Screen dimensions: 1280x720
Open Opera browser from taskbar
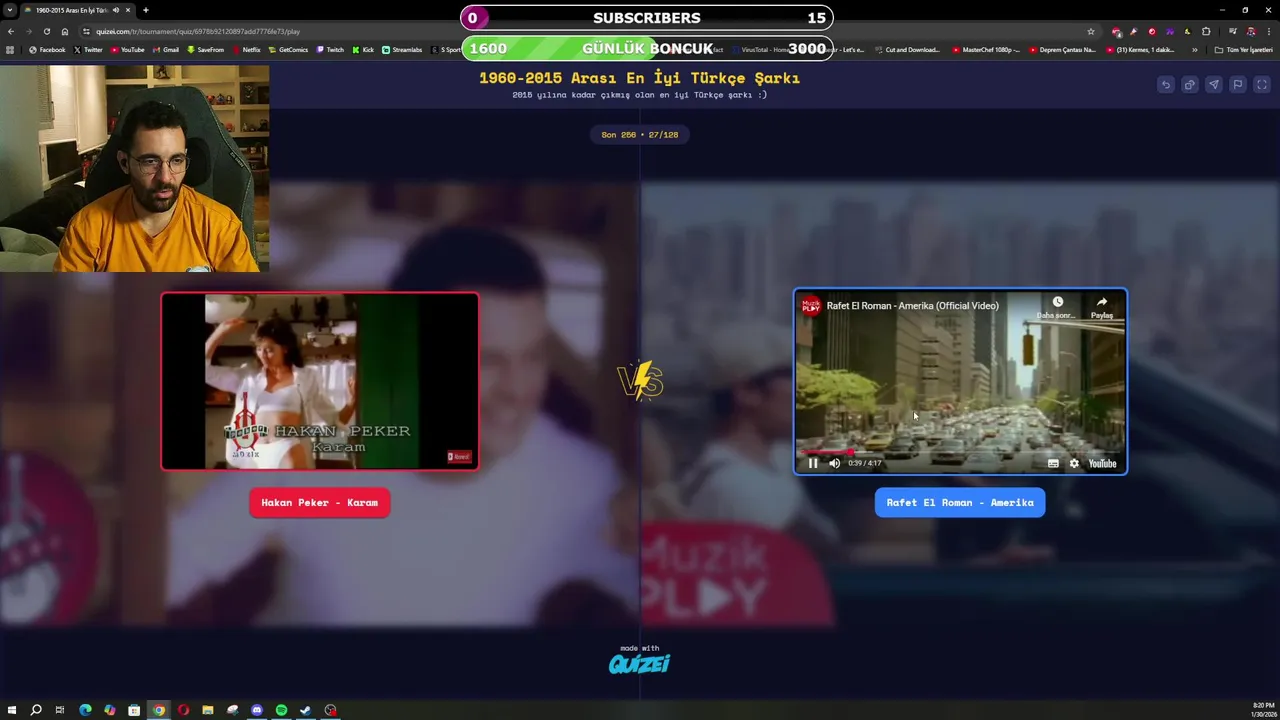183,710
